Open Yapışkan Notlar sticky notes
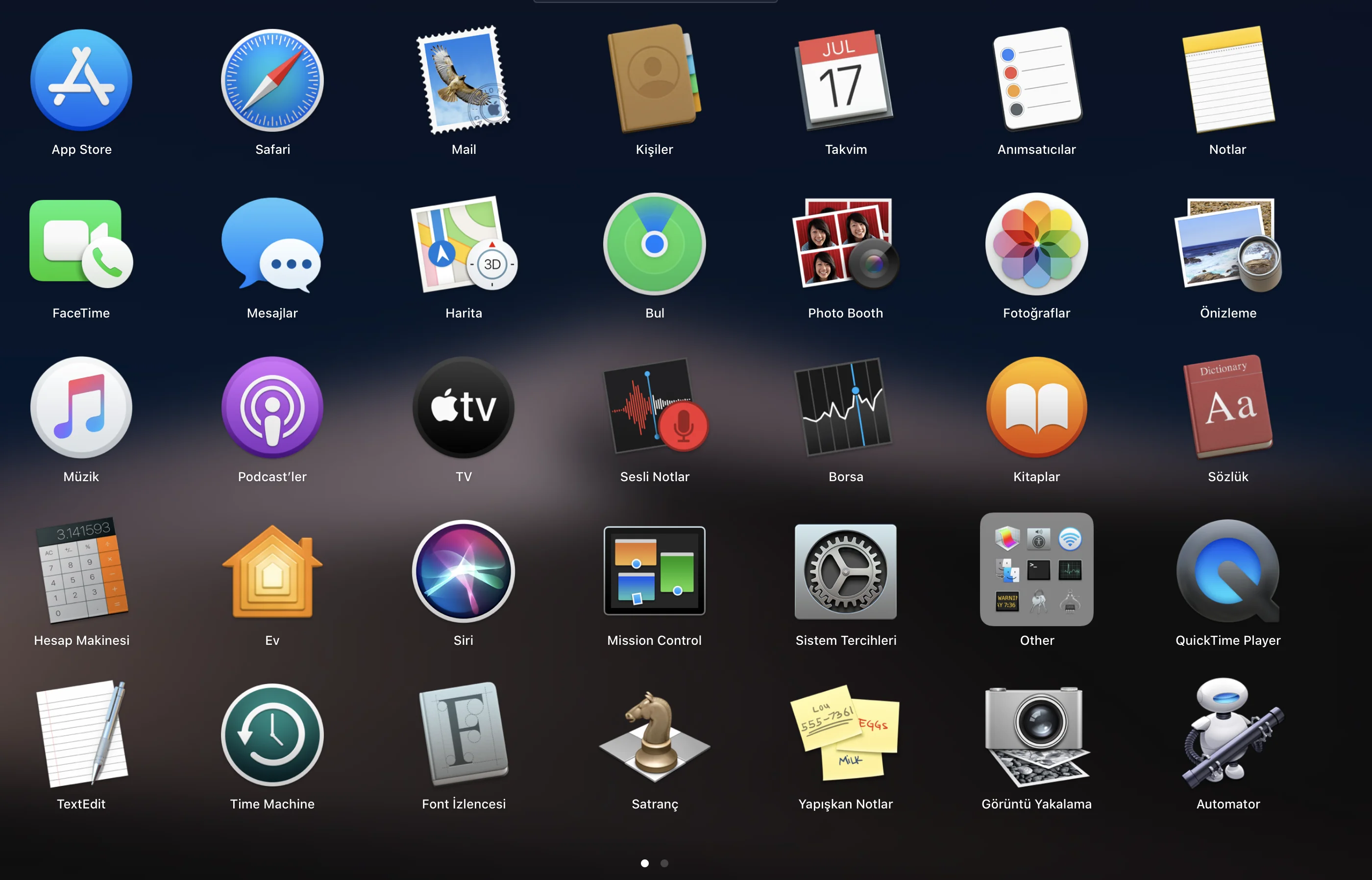The height and width of the screenshot is (880, 1372). [x=845, y=734]
